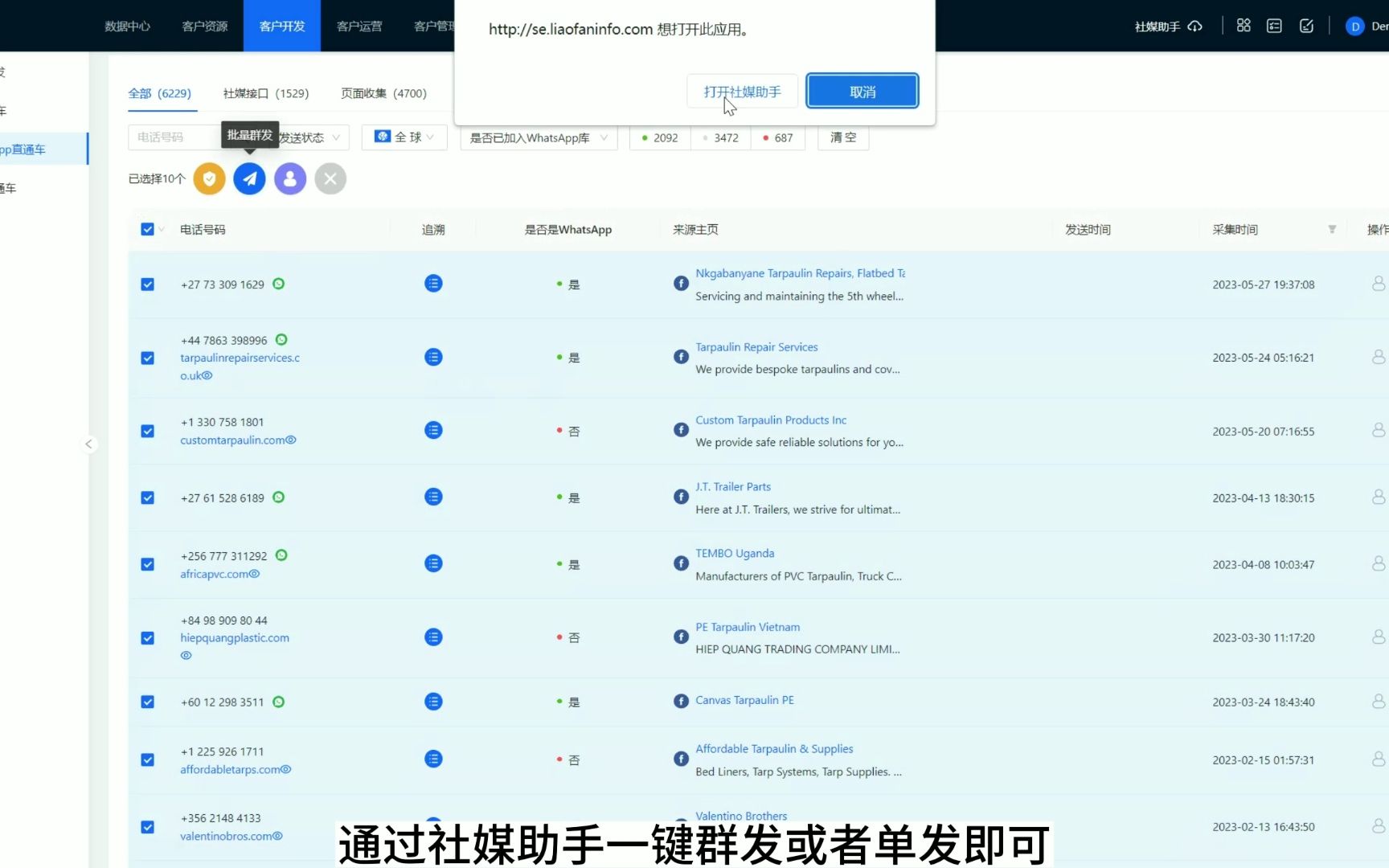The width and height of the screenshot is (1389, 868).
Task: Click user action icon in 19:37:08 row
Action: pyautogui.click(x=1379, y=284)
